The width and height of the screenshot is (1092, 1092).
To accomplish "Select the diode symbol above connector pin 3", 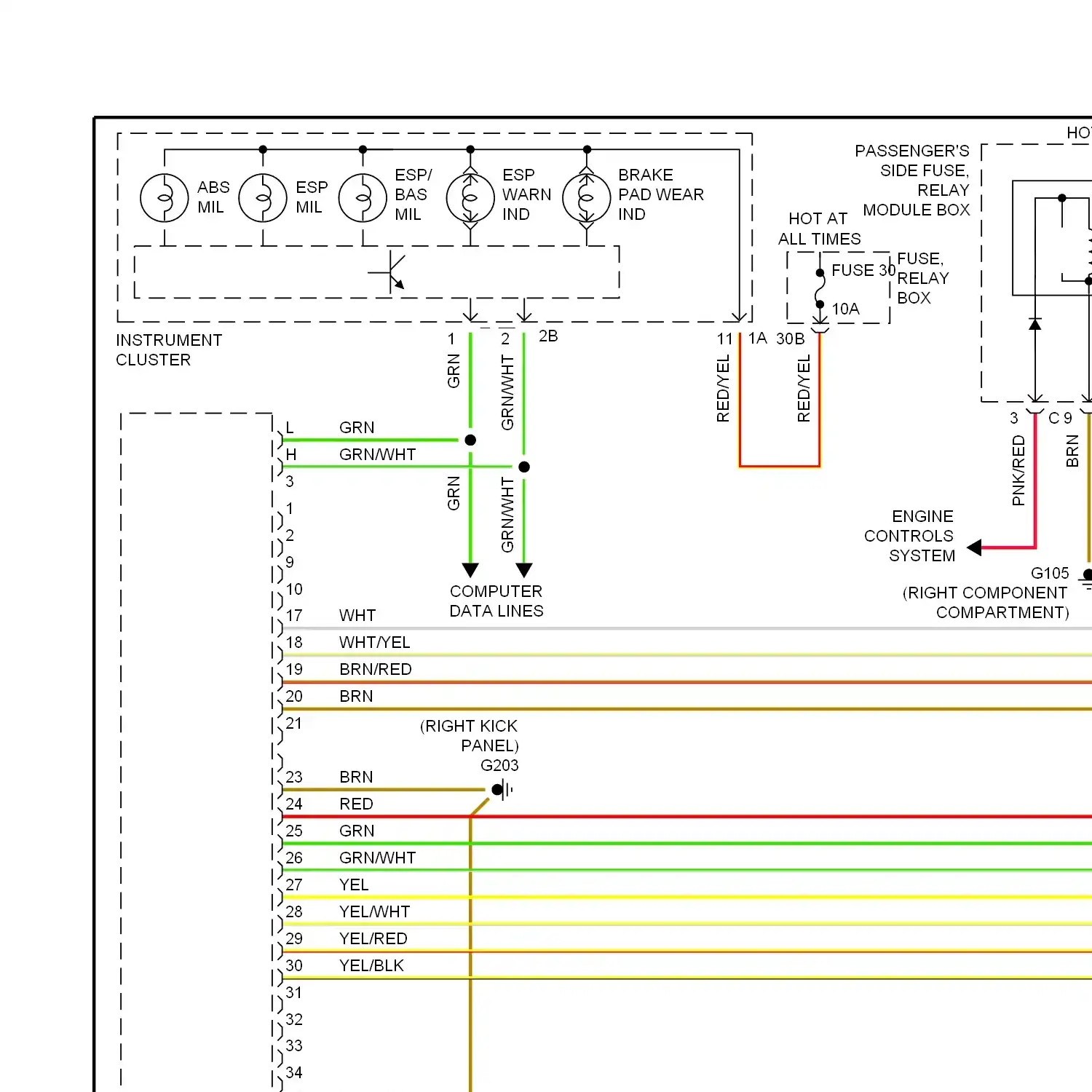I will pyautogui.click(x=1034, y=324).
